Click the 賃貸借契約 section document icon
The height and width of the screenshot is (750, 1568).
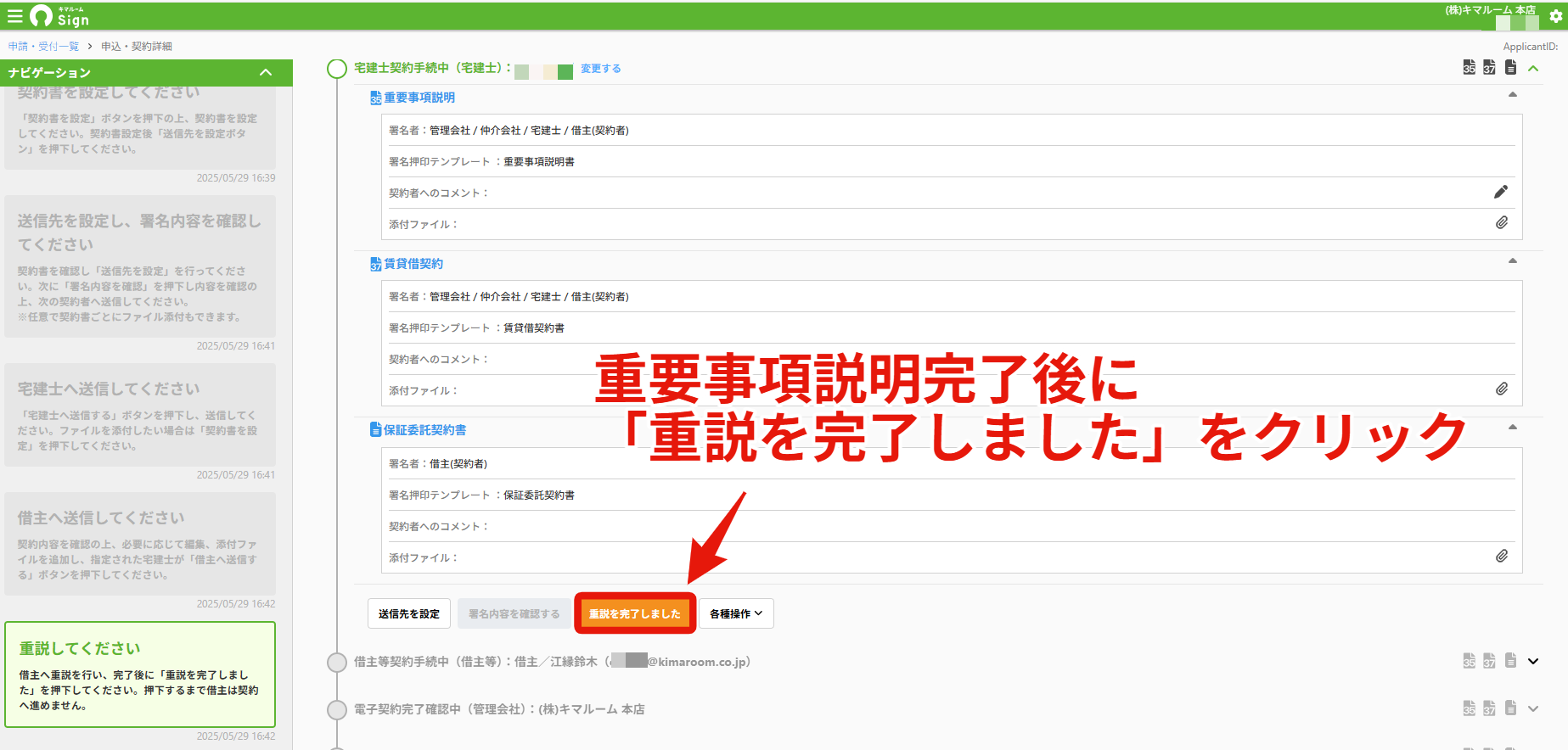click(375, 265)
